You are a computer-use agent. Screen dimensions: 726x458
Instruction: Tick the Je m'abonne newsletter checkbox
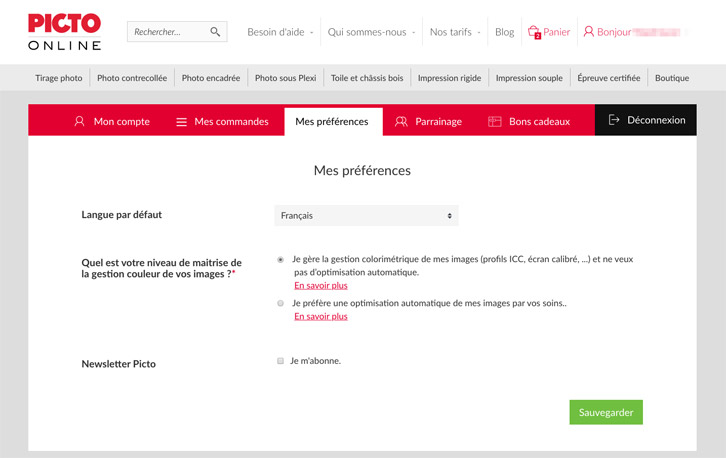281,361
